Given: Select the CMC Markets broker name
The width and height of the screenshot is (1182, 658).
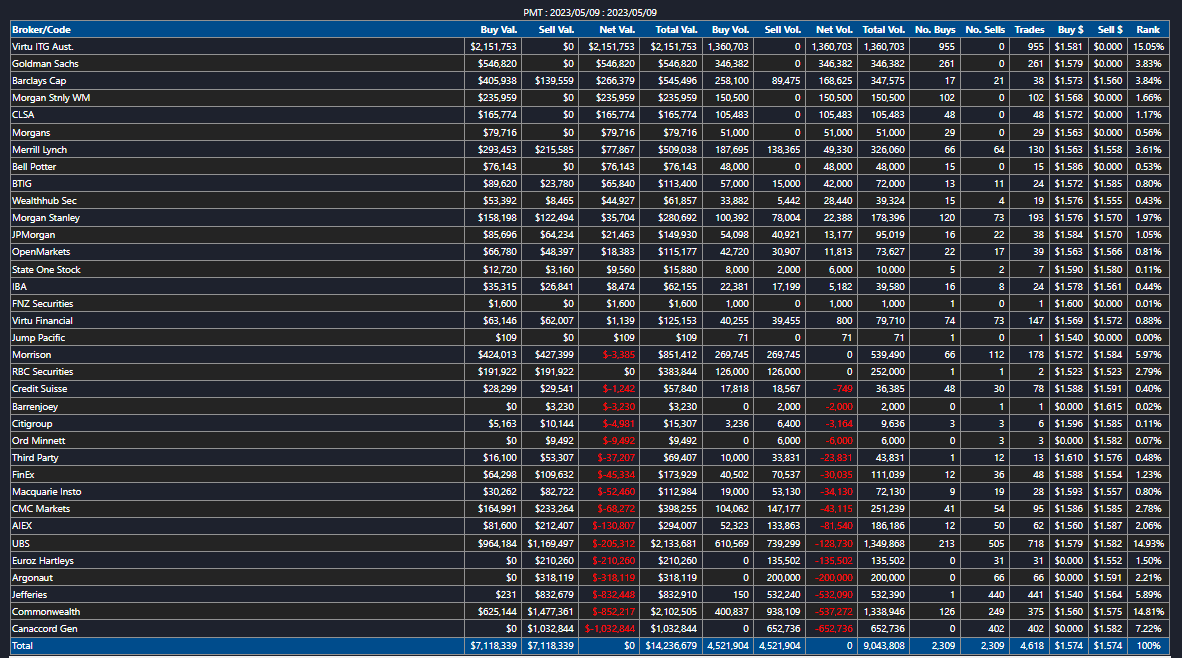Looking at the screenshot, I should click(x=41, y=509).
